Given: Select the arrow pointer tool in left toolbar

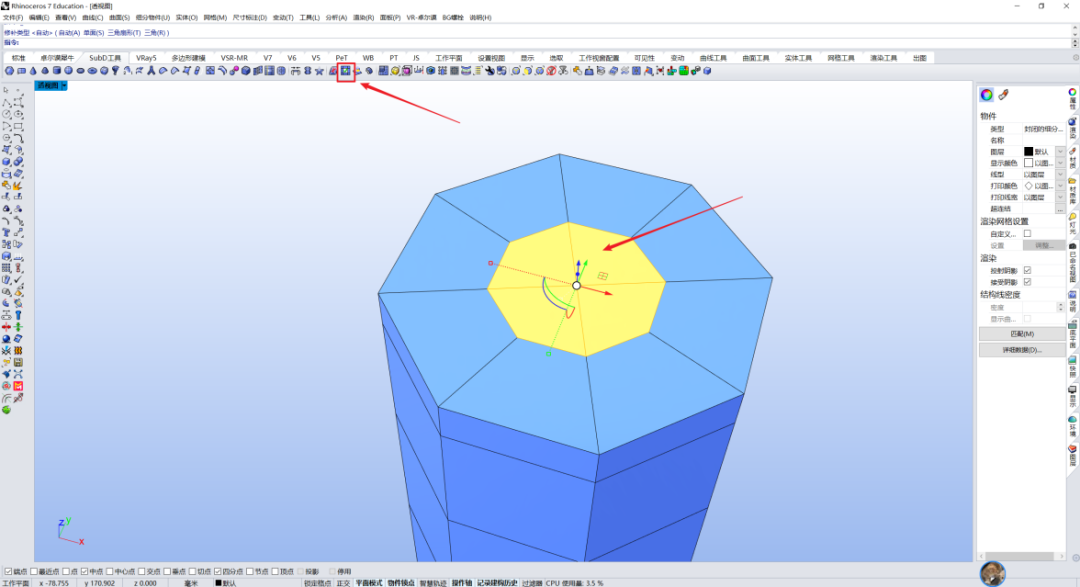Looking at the screenshot, I should [x=6, y=90].
